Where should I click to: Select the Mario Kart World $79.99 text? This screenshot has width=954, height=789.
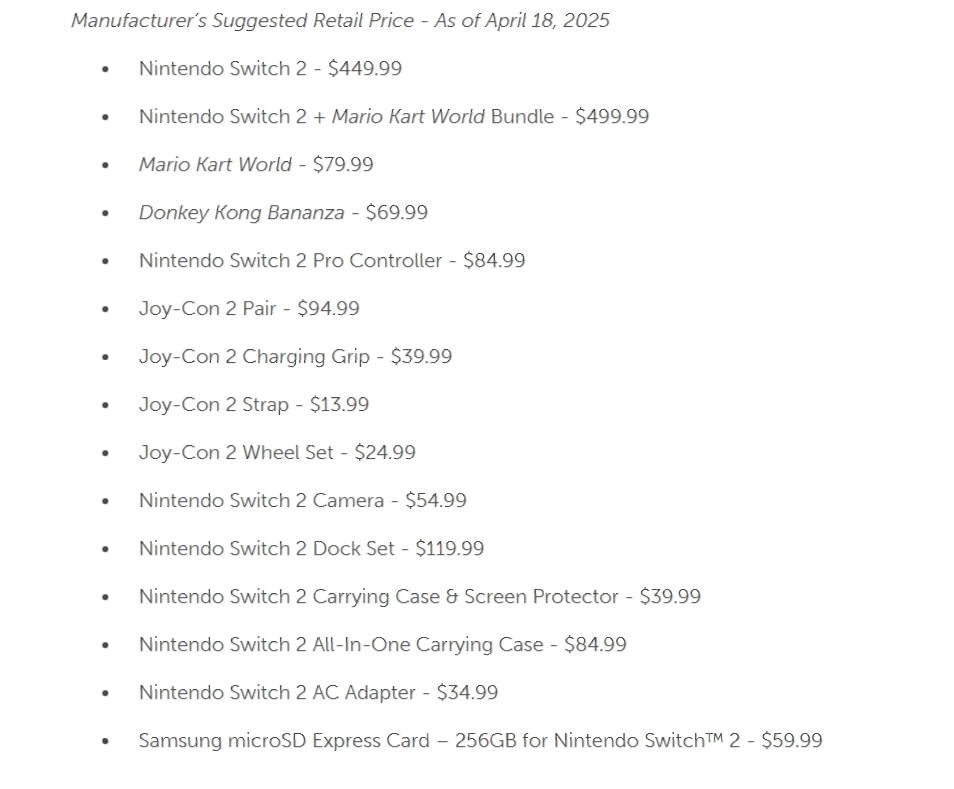coord(256,164)
